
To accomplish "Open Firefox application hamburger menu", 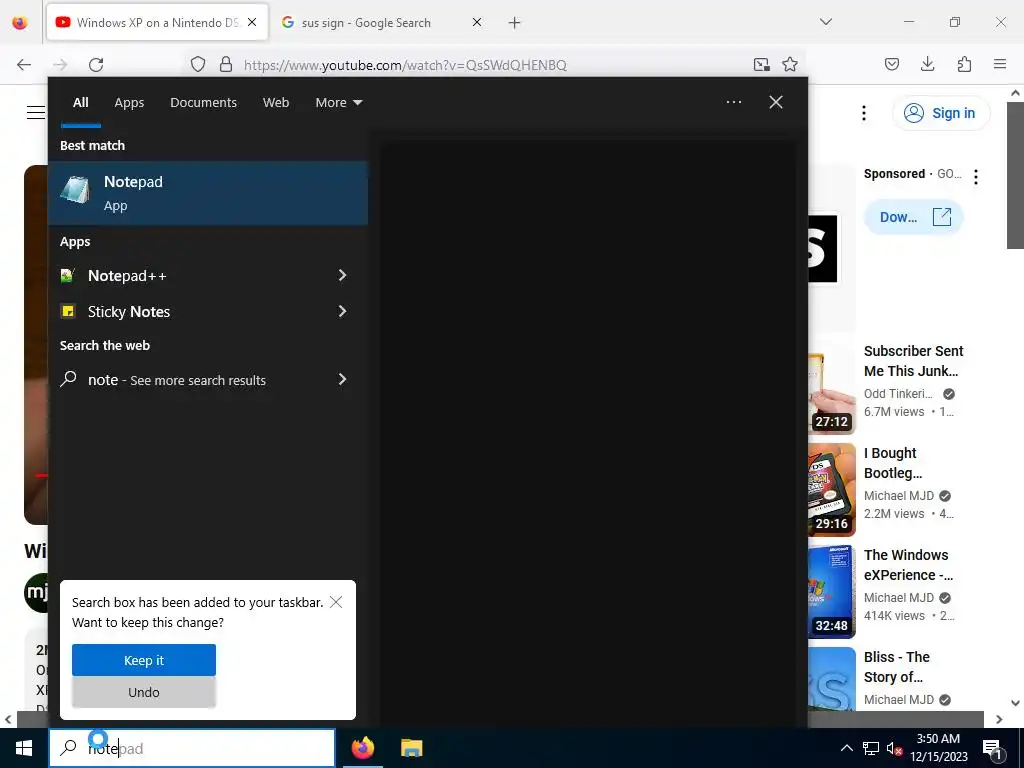I will (x=1000, y=64).
